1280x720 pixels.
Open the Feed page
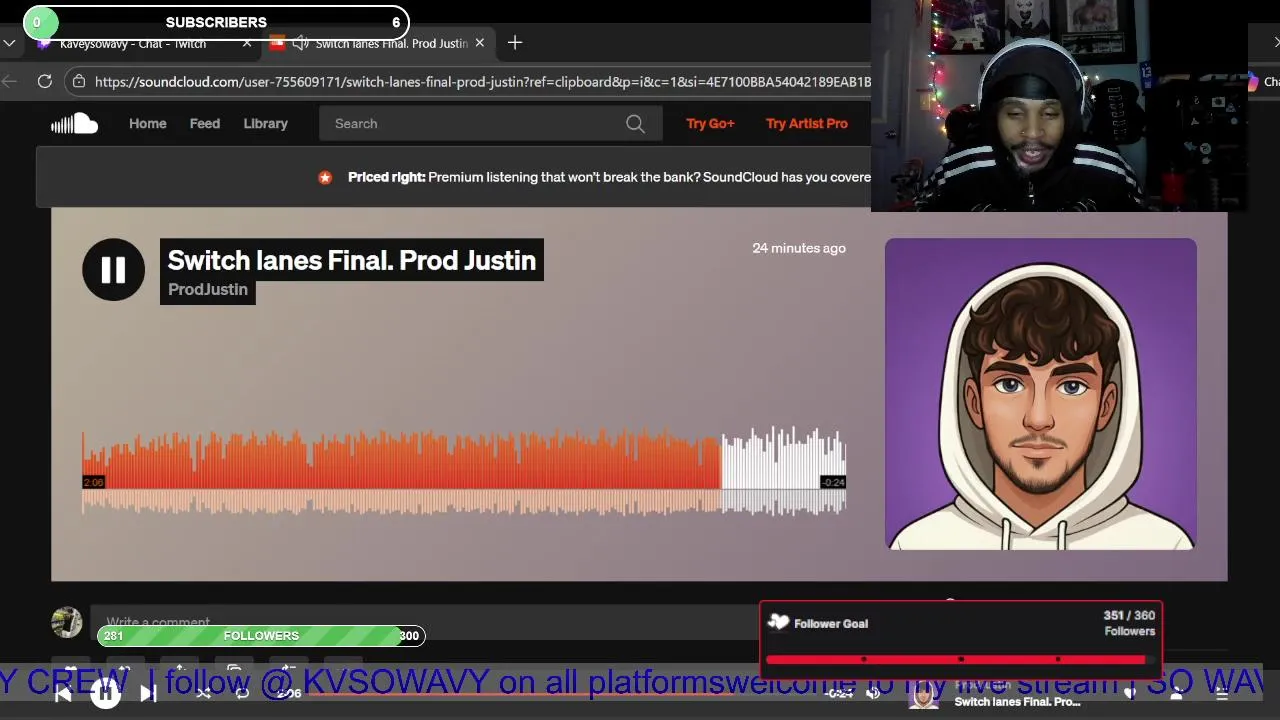pos(204,123)
